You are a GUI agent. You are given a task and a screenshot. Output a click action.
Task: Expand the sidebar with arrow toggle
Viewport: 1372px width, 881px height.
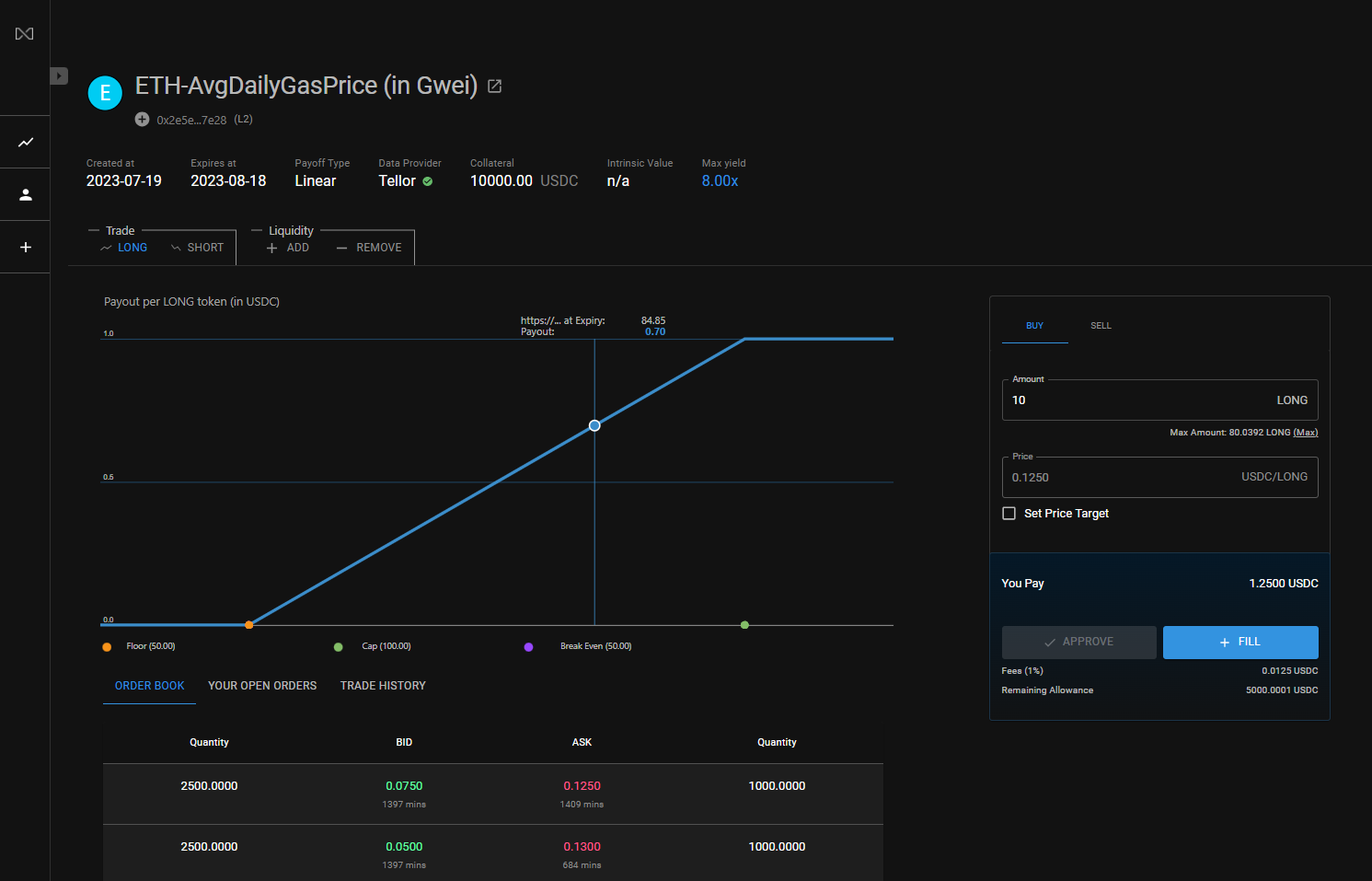pos(59,75)
